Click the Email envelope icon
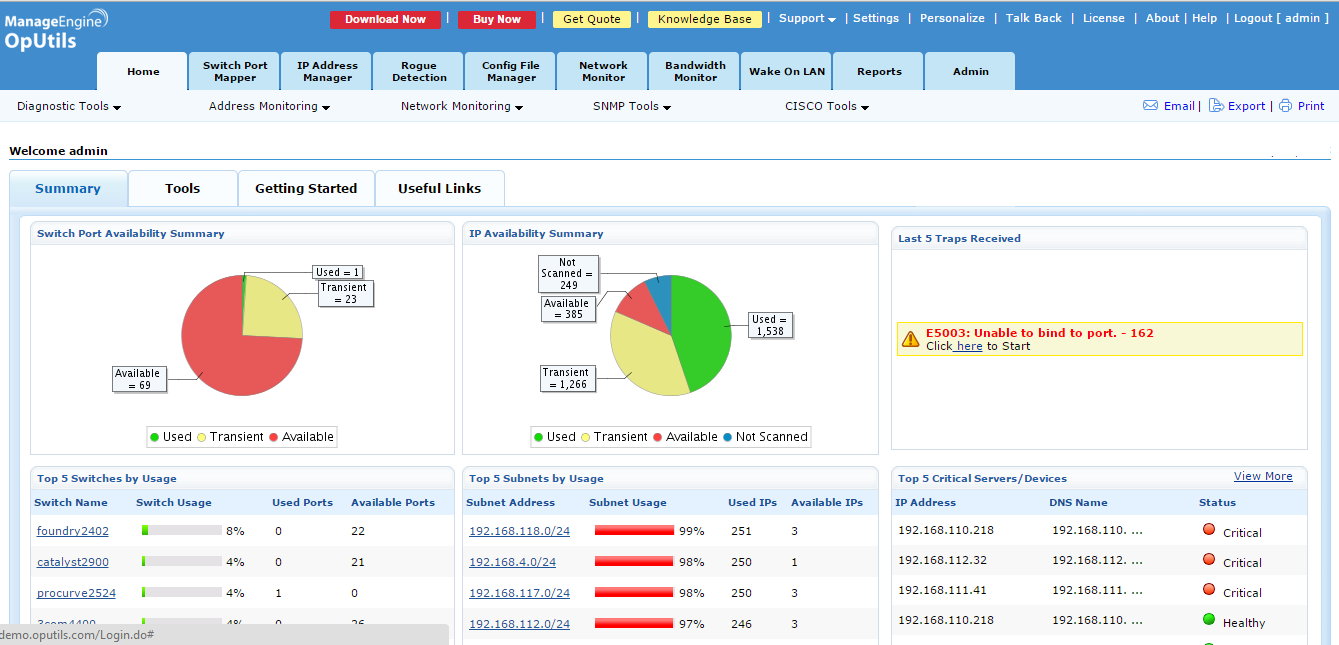Viewport: 1339px width, 645px height. click(x=1151, y=105)
